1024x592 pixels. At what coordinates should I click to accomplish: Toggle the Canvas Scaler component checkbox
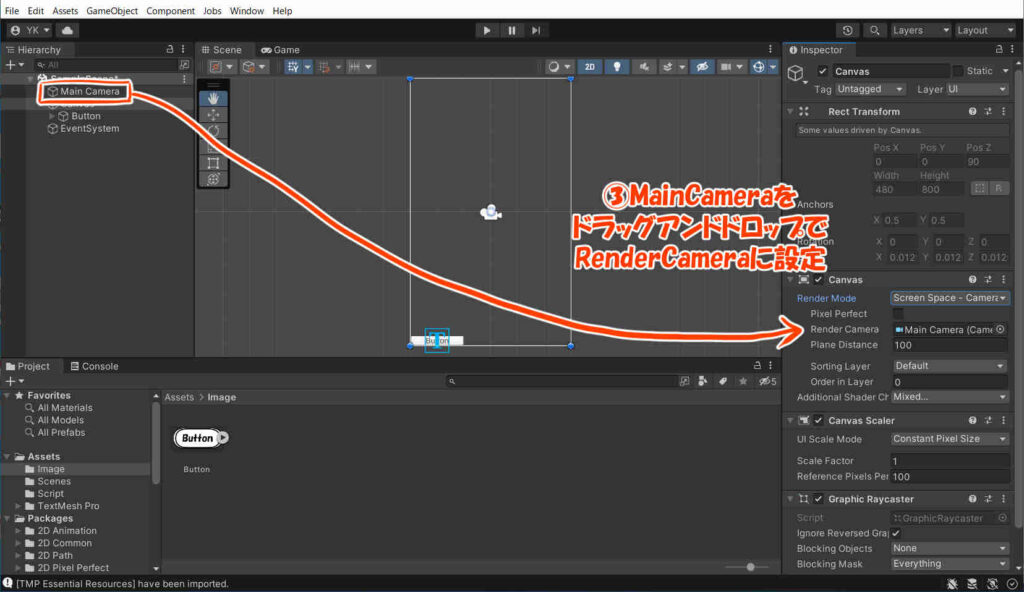point(818,420)
